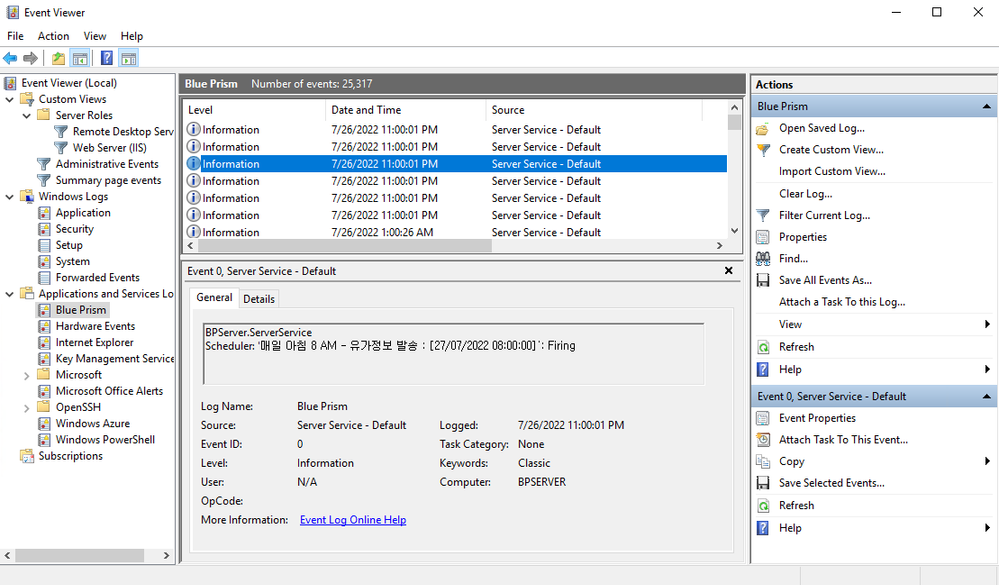The image size is (999, 585).
Task: Click the Event Properties icon
Action: tap(763, 418)
